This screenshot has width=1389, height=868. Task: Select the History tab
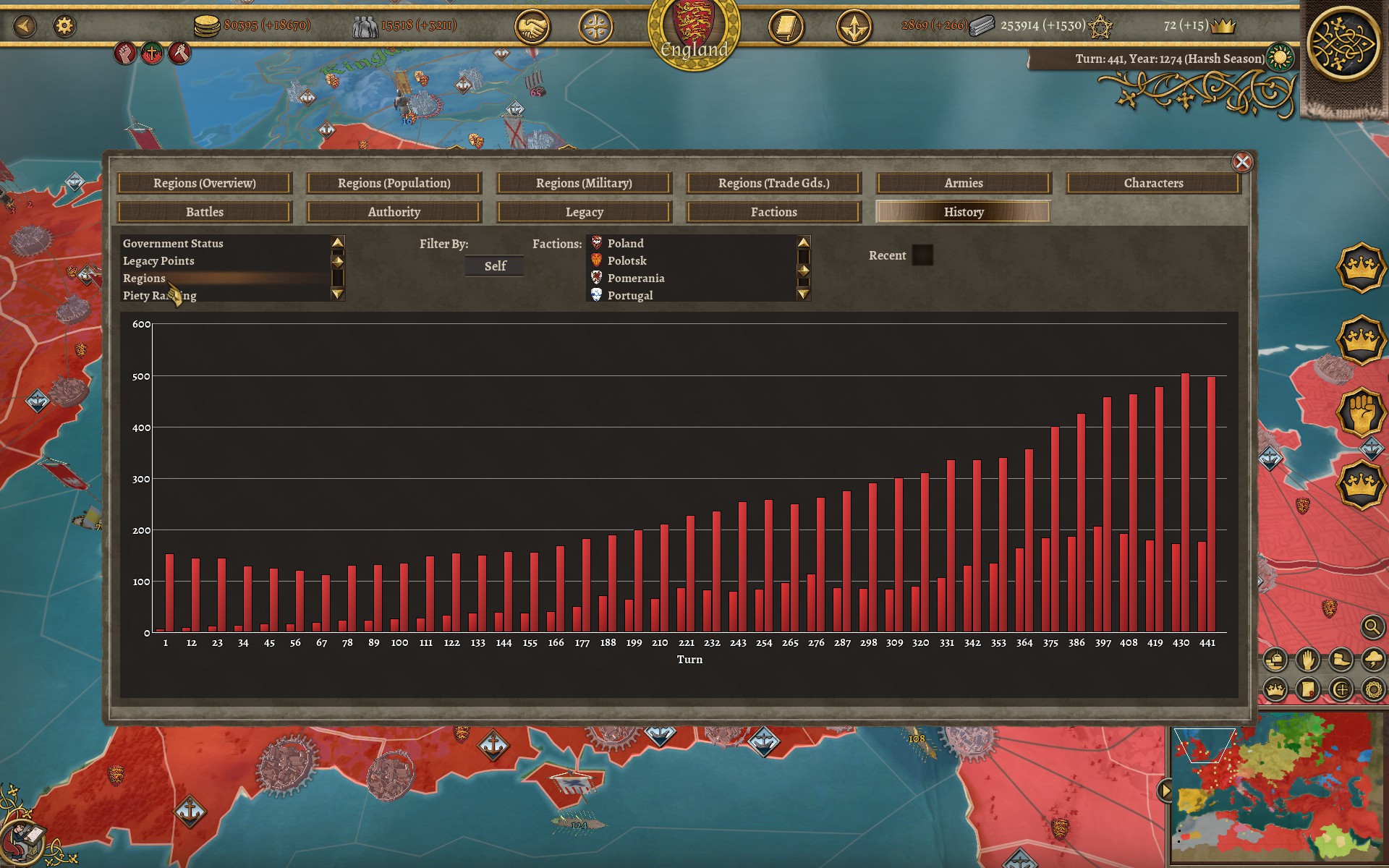click(x=964, y=212)
